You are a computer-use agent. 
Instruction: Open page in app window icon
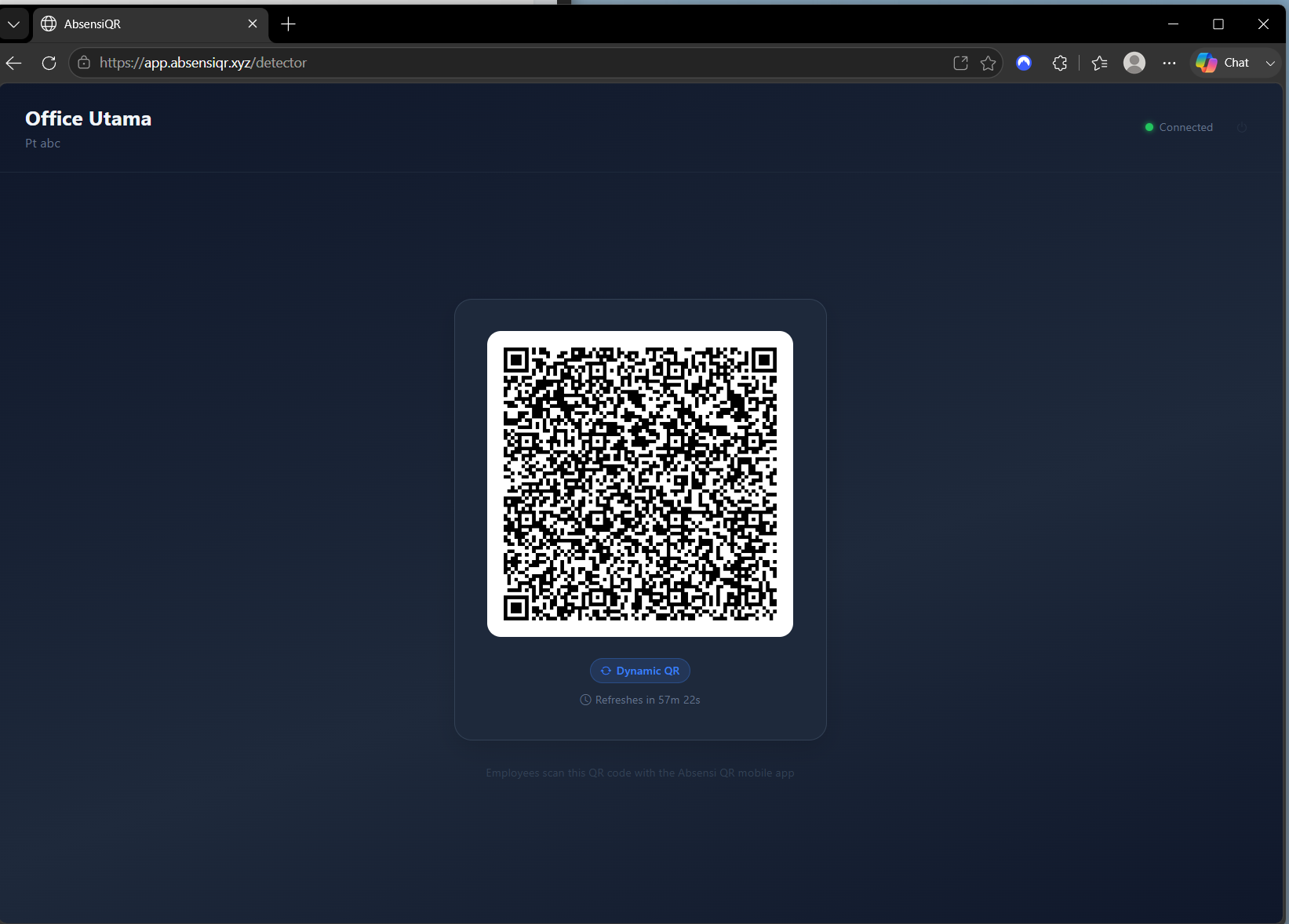[960, 63]
